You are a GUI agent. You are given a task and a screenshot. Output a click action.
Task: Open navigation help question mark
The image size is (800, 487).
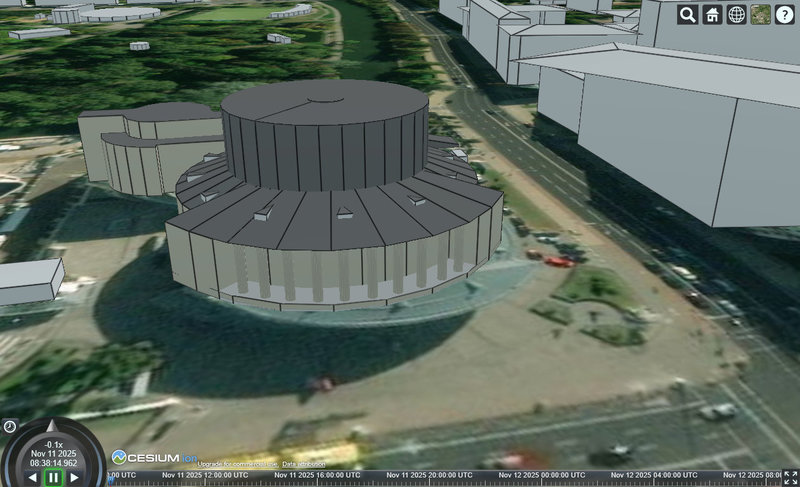pos(785,14)
